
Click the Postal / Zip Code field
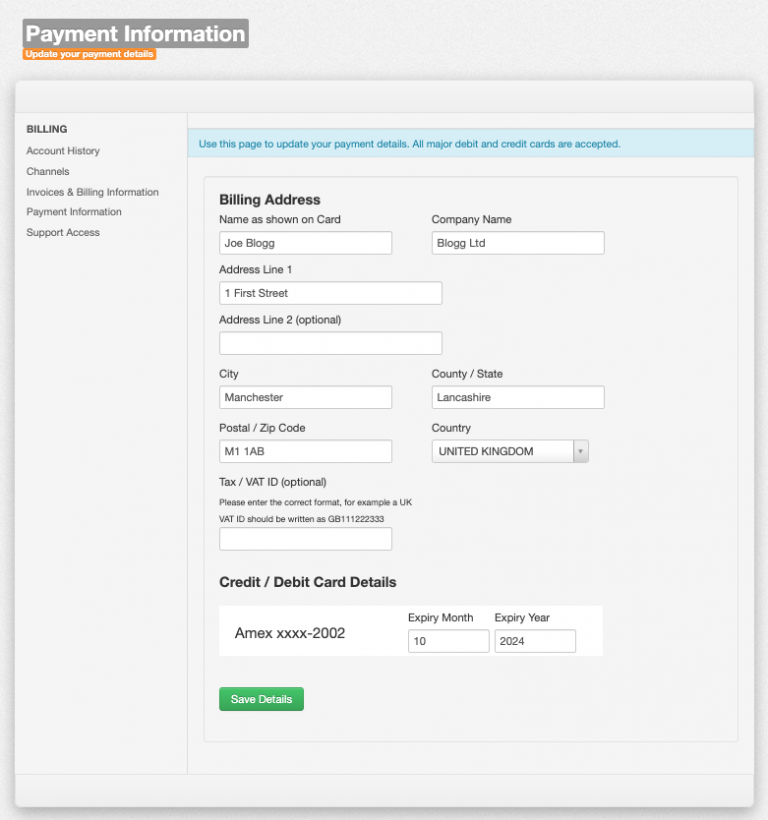305,451
